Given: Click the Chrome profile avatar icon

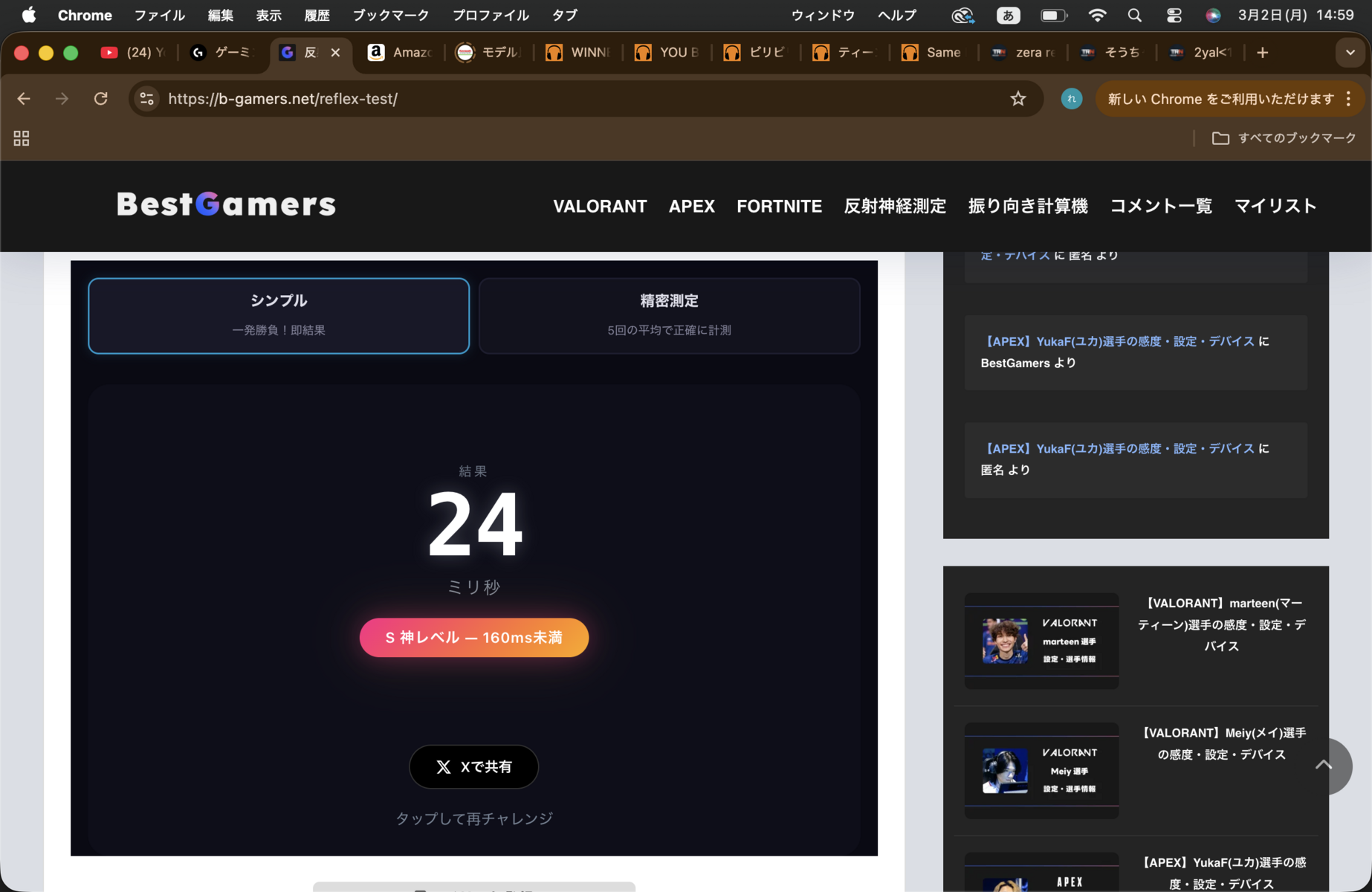Looking at the screenshot, I should (x=1071, y=99).
